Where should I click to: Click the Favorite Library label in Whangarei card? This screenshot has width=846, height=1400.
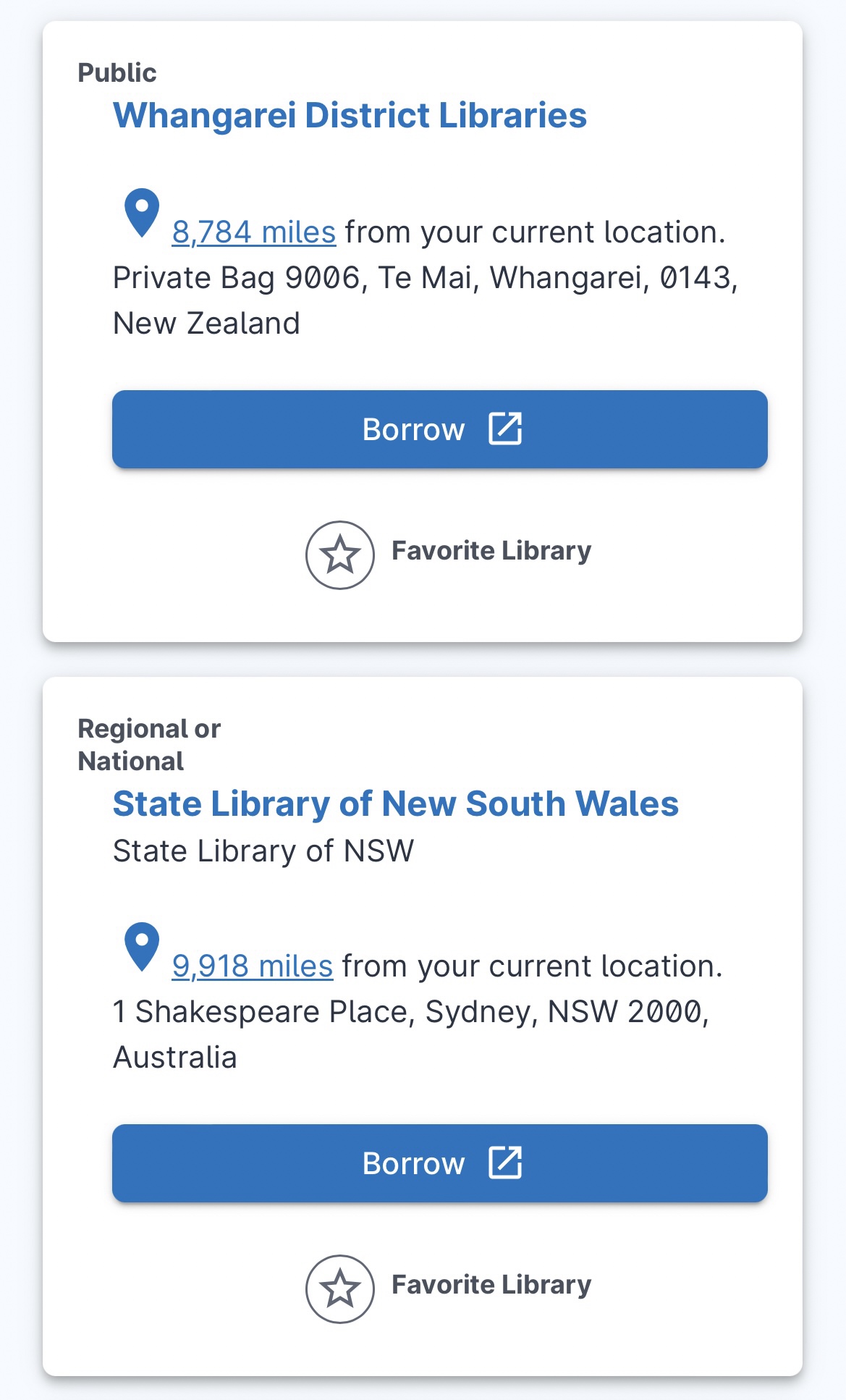491,551
